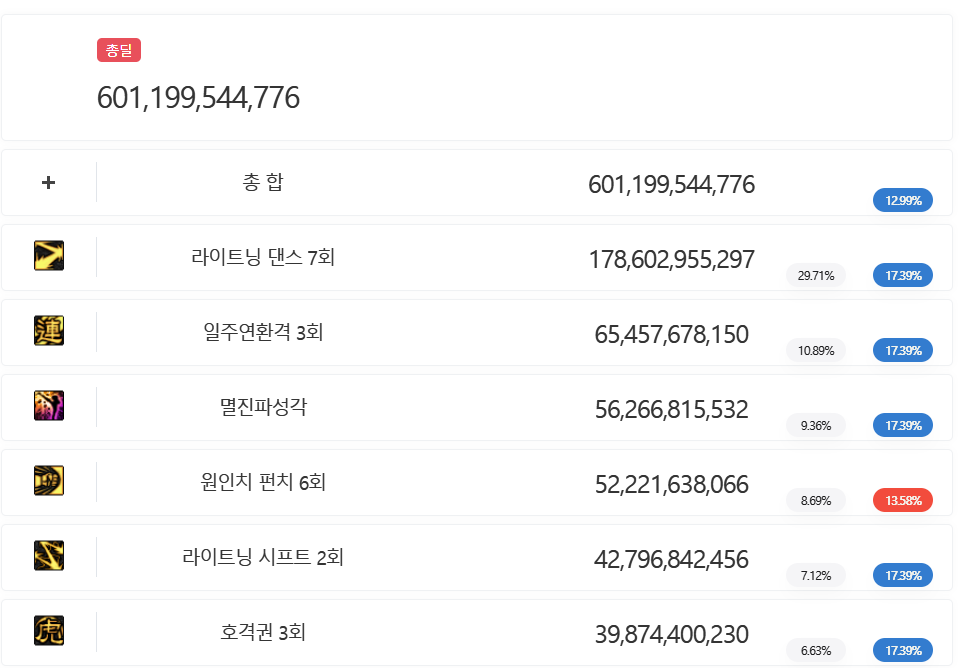Select the 라이트닝 시프트 2회 row label

coord(263,558)
